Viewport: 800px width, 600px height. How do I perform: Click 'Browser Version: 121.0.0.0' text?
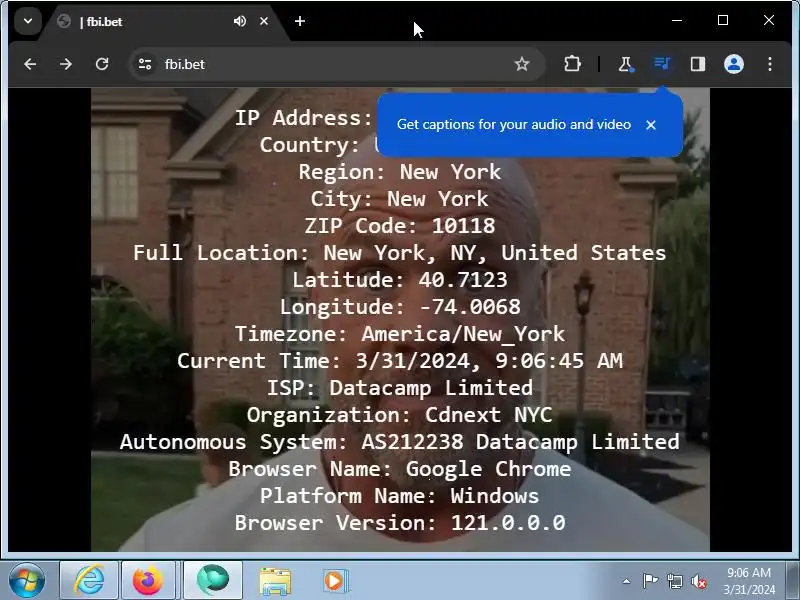400,522
